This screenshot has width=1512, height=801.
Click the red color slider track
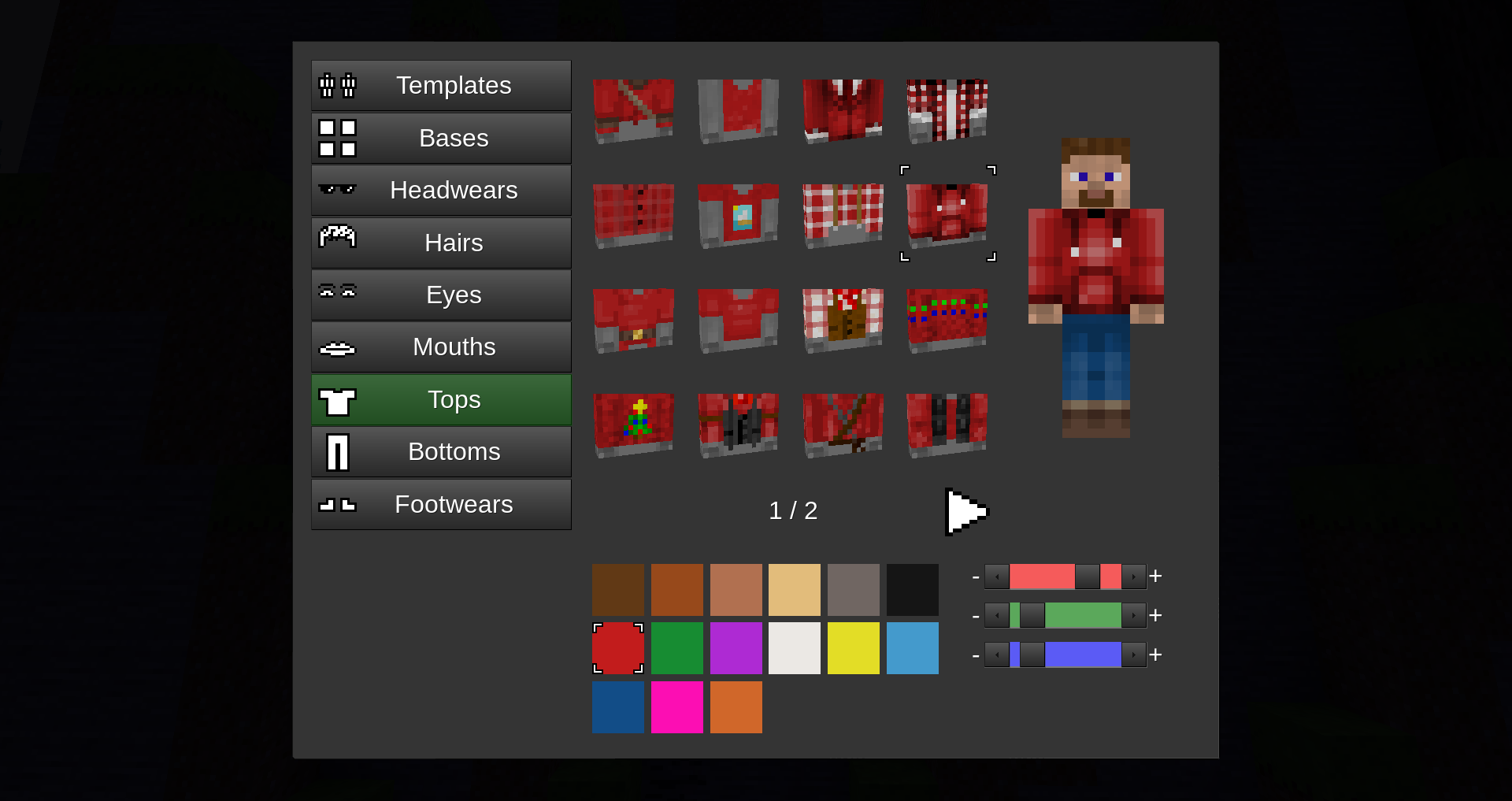[1041, 577]
